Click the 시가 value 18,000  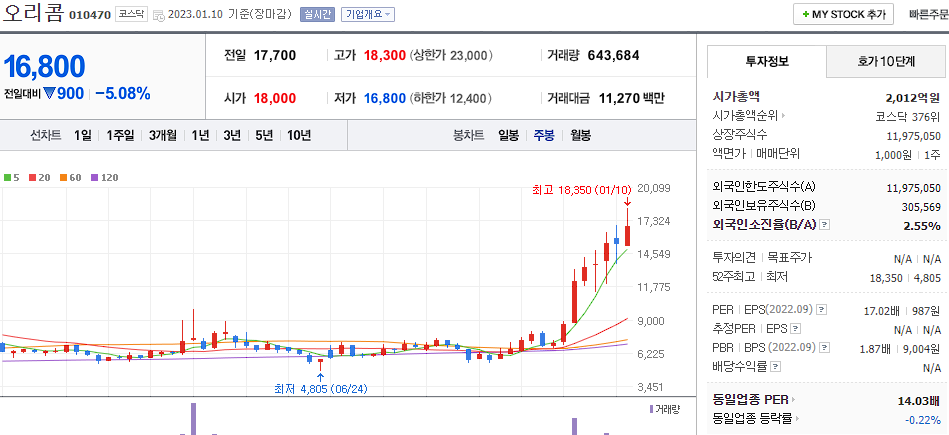click(x=275, y=98)
